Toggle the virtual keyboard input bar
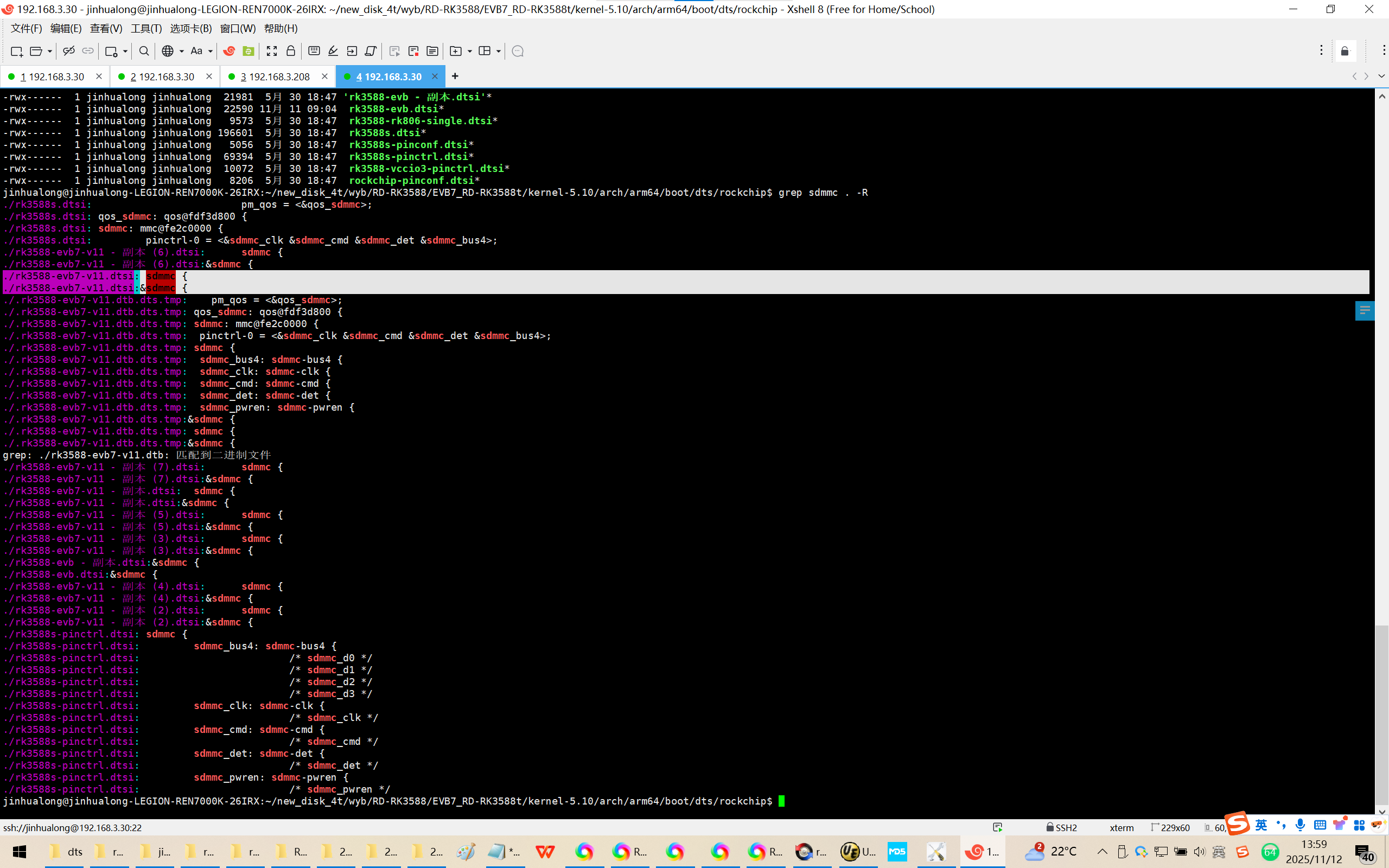The width and height of the screenshot is (1389, 868). click(x=314, y=51)
